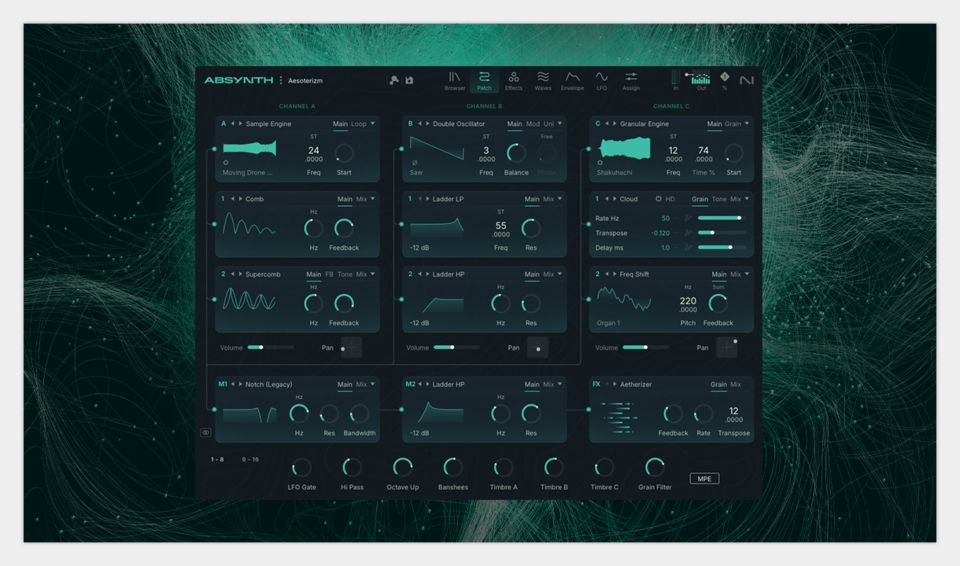
Task: Open the Envelope editor
Action: (x=572, y=80)
